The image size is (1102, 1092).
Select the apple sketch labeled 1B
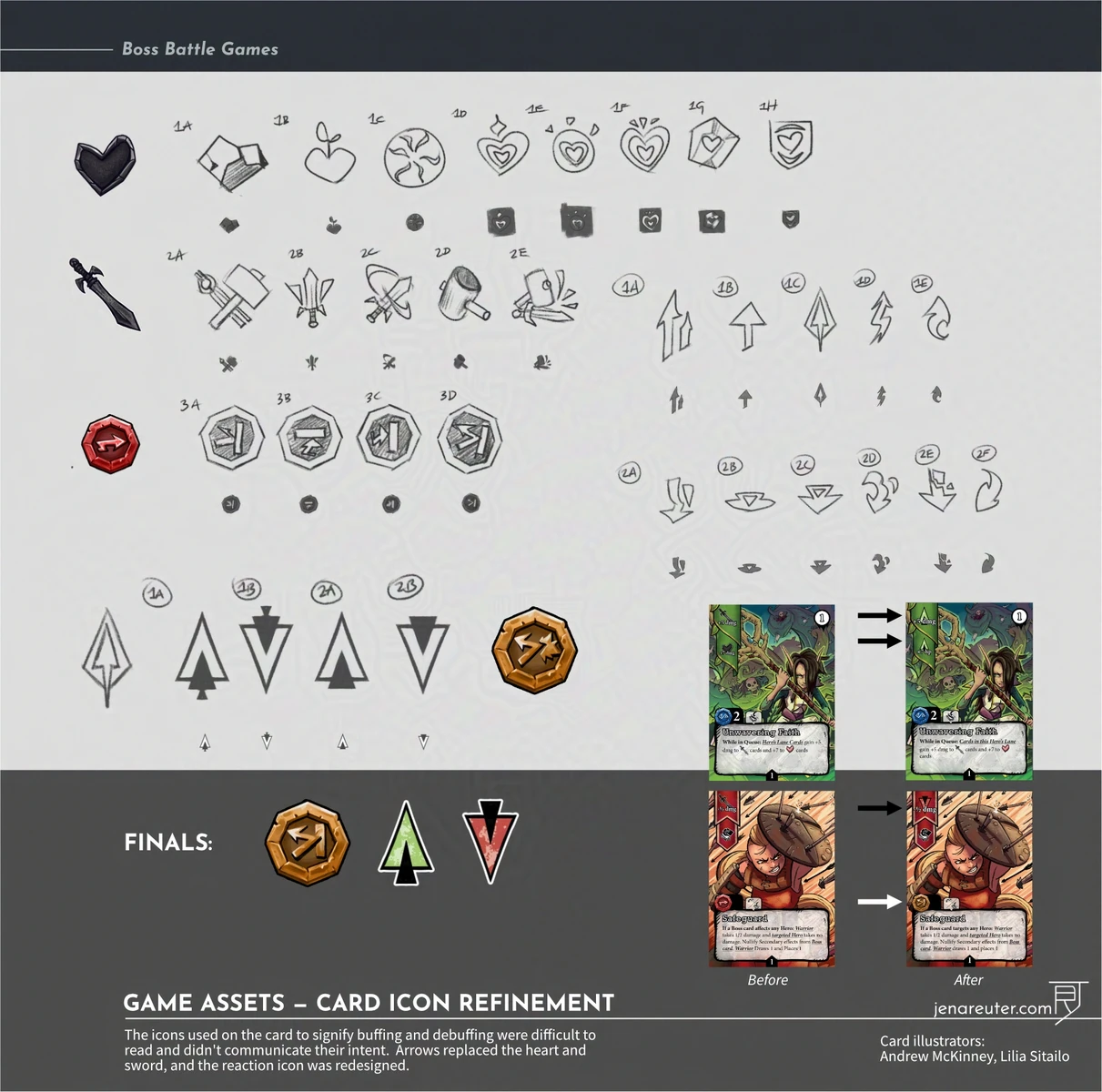coord(329,154)
